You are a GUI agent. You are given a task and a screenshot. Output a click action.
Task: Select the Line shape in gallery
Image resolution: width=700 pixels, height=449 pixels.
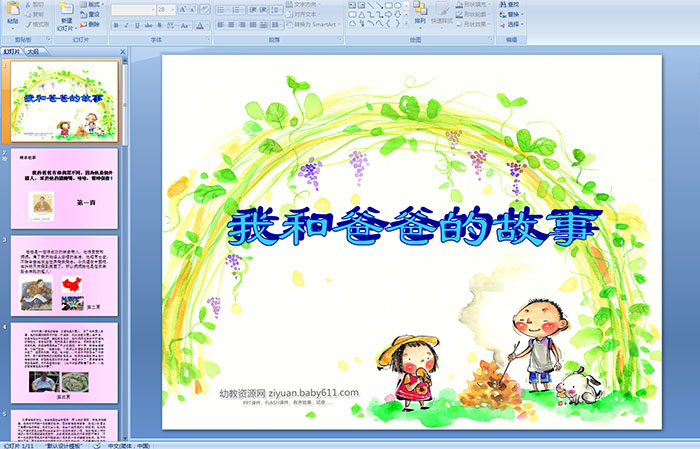371,5
